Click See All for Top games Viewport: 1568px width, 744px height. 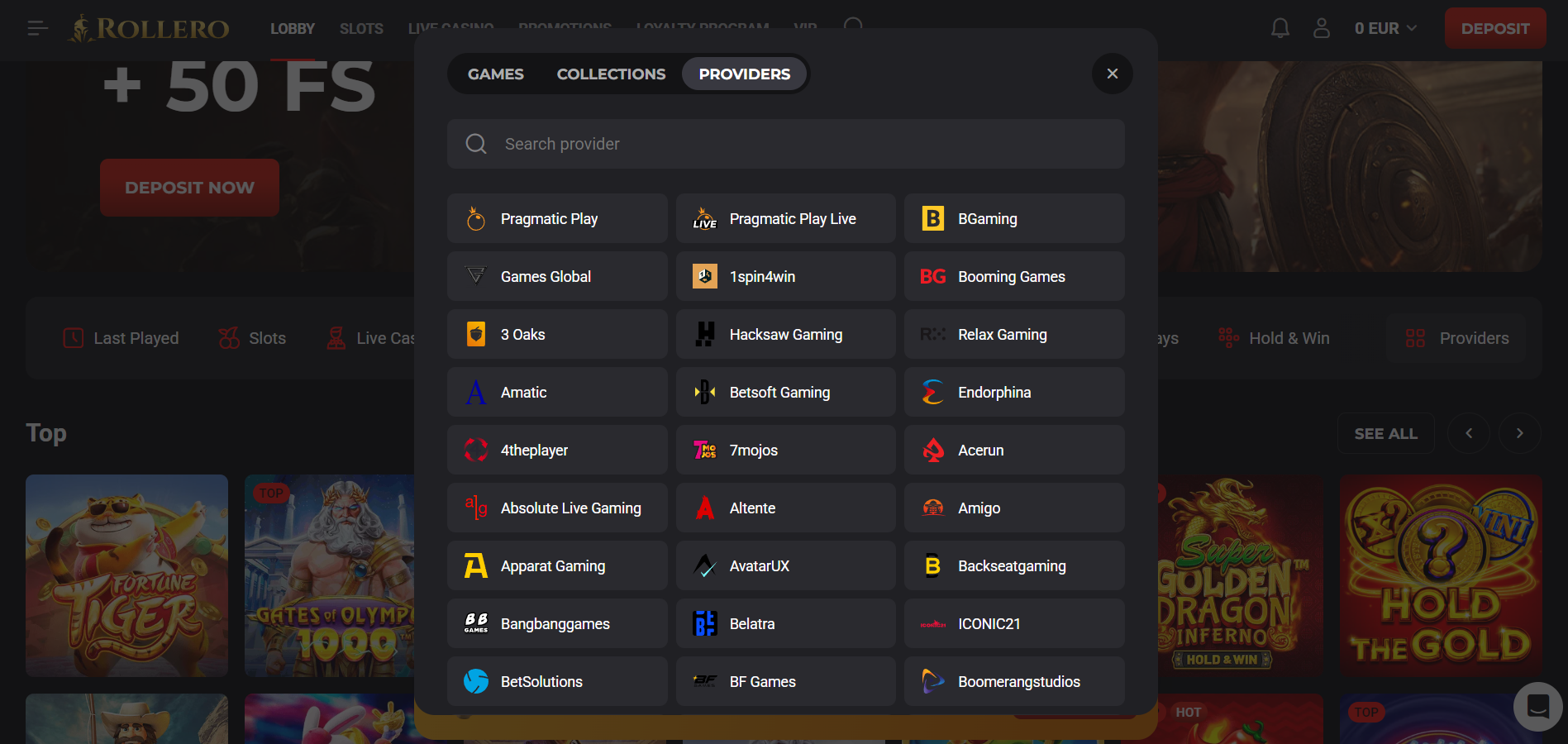pyautogui.click(x=1386, y=433)
